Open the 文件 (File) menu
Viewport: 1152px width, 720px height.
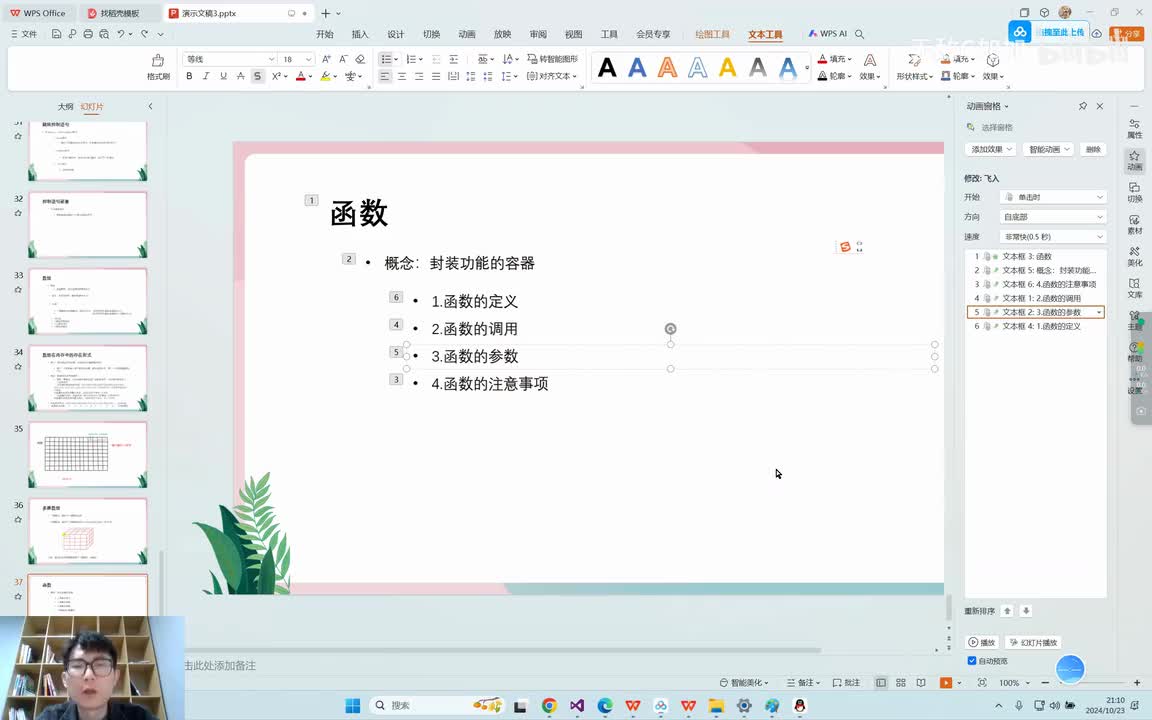pos(24,34)
